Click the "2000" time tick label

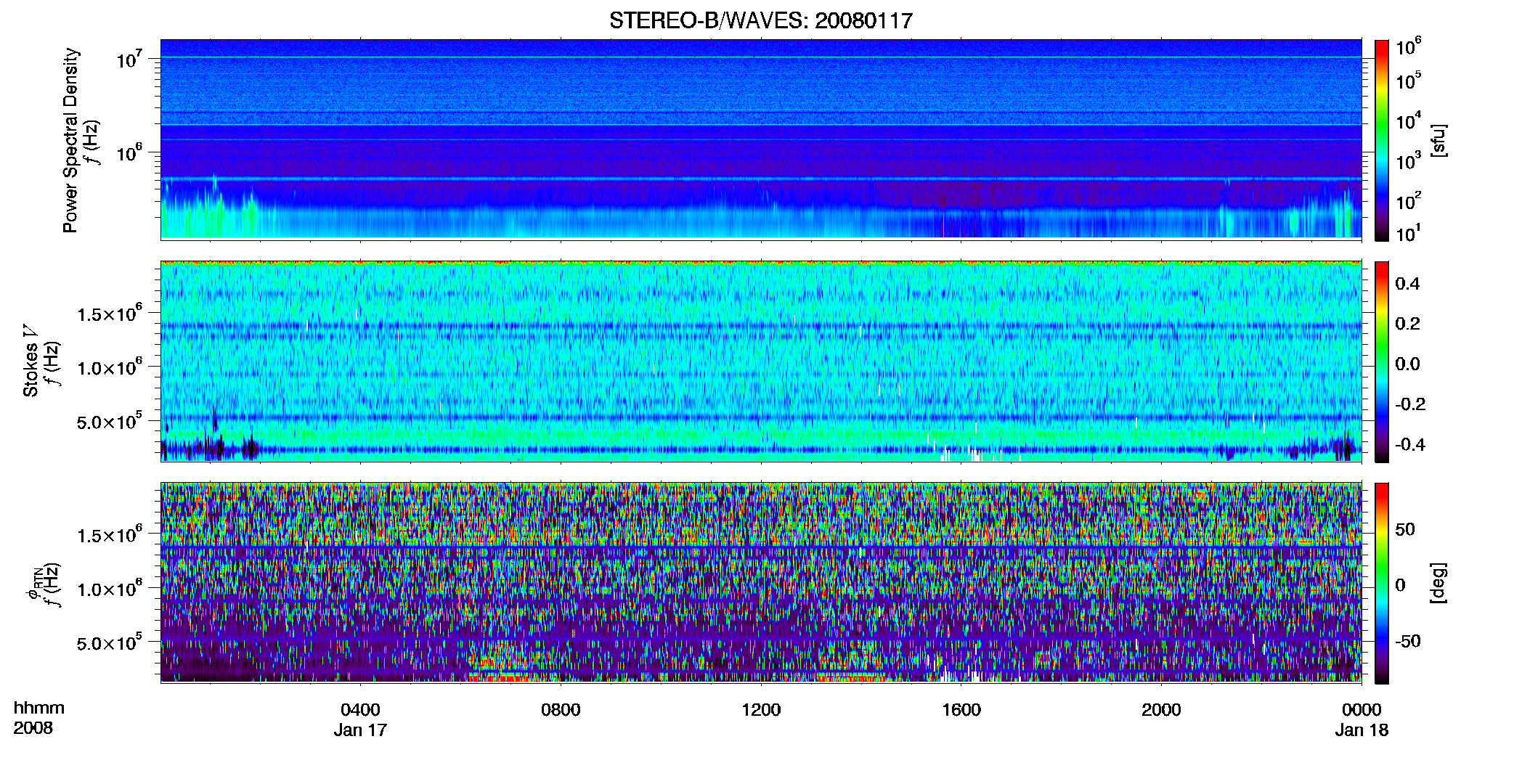1161,710
